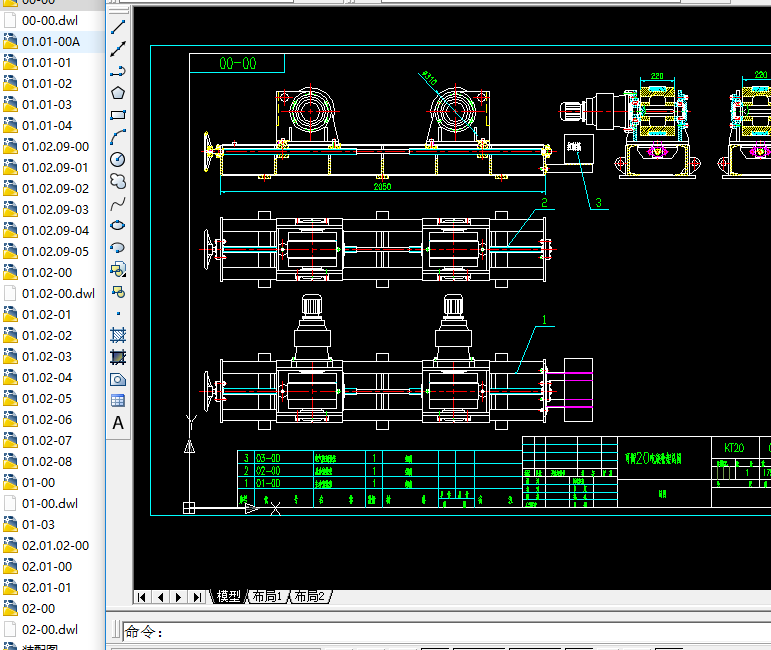Select the Line drawing tool
The width and height of the screenshot is (771, 650).
118,27
